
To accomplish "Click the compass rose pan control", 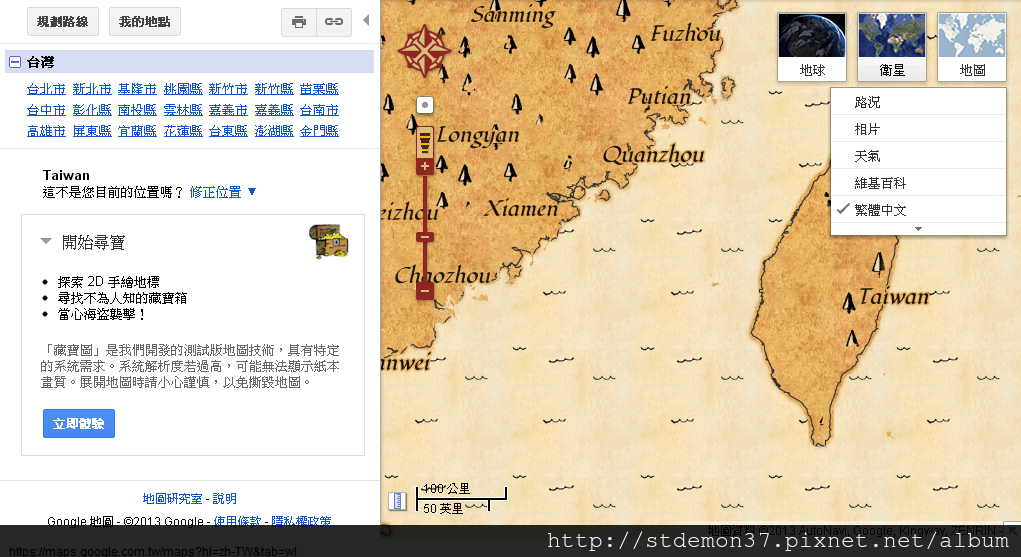I will click(424, 51).
